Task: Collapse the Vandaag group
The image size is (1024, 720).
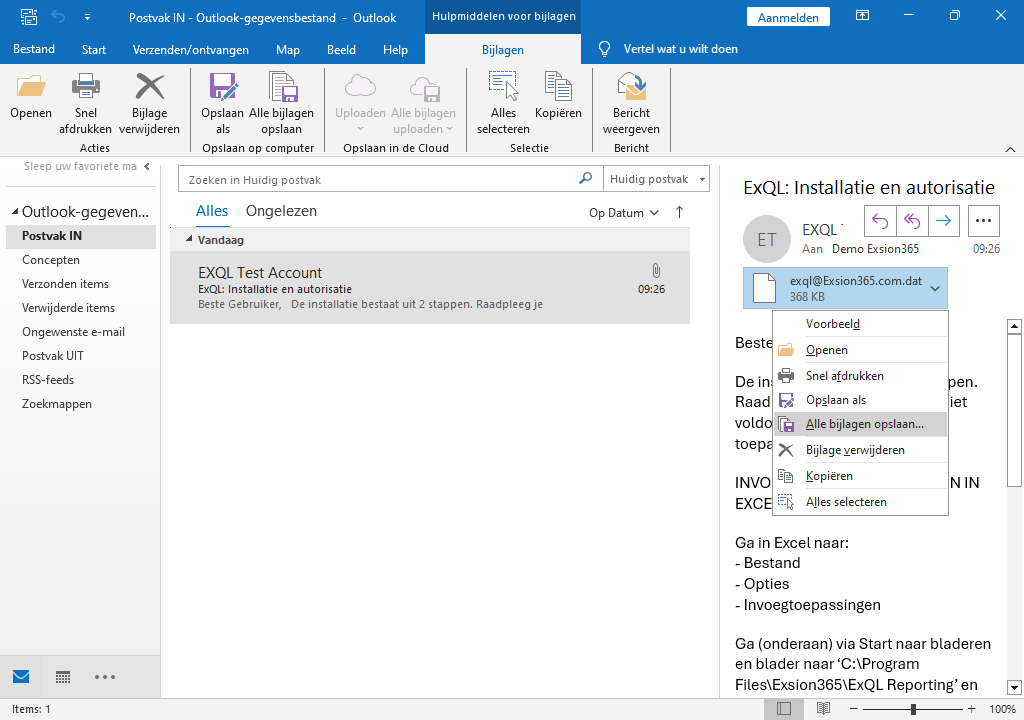Action: [189, 239]
